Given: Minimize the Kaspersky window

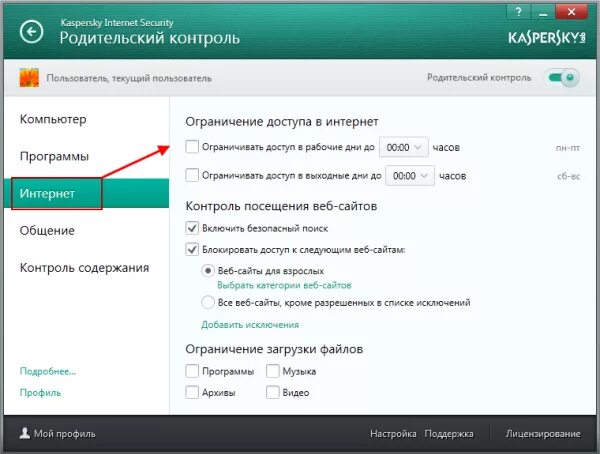Looking at the screenshot, I should pyautogui.click(x=543, y=12).
